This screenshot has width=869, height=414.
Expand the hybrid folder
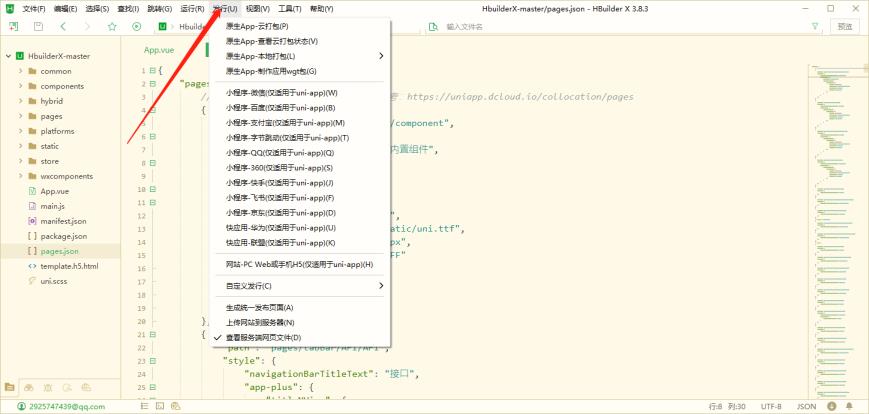(21, 101)
